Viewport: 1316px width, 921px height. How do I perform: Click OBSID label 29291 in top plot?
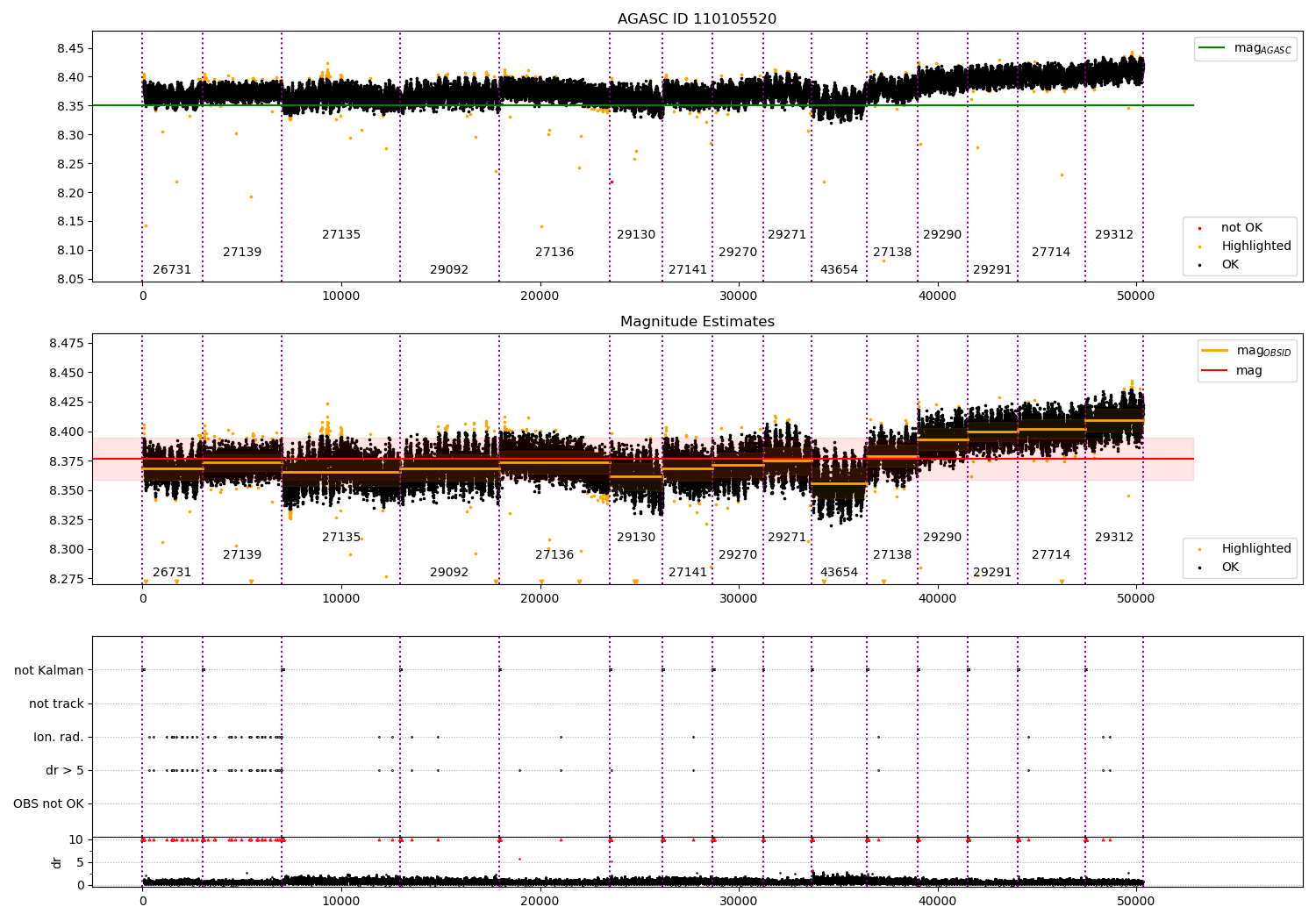992,269
